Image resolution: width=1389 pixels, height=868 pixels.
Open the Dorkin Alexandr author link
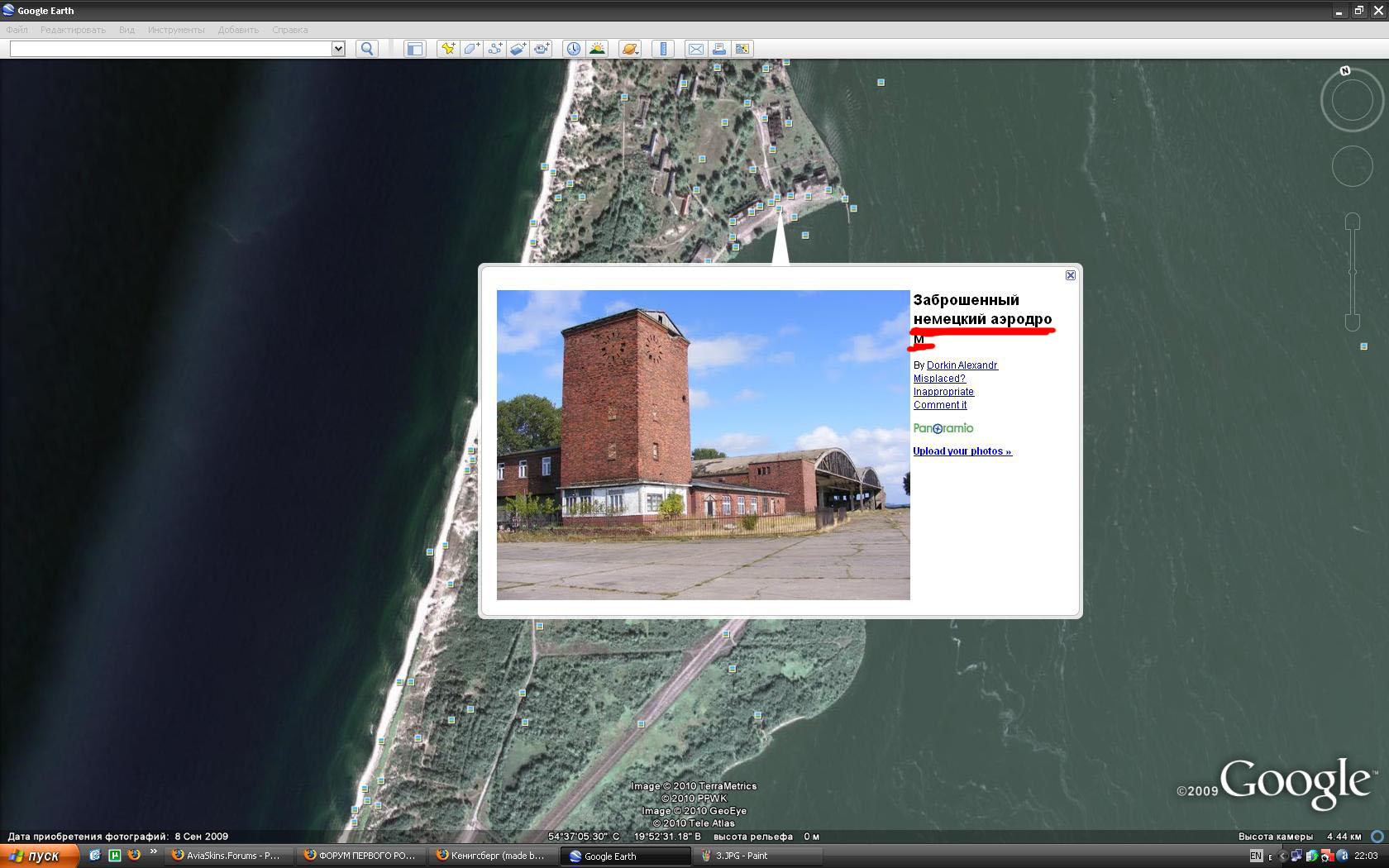(x=962, y=365)
